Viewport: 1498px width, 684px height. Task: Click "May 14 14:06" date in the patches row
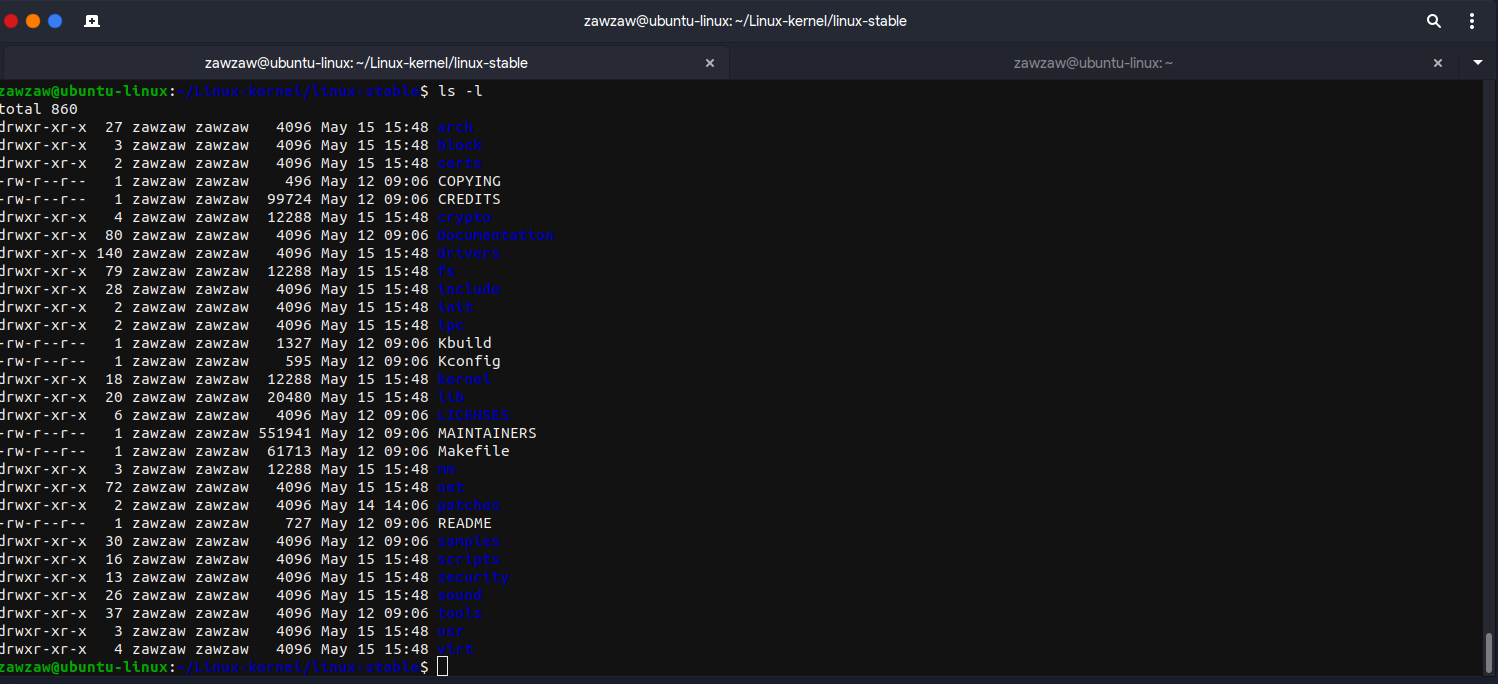pyautogui.click(x=375, y=505)
